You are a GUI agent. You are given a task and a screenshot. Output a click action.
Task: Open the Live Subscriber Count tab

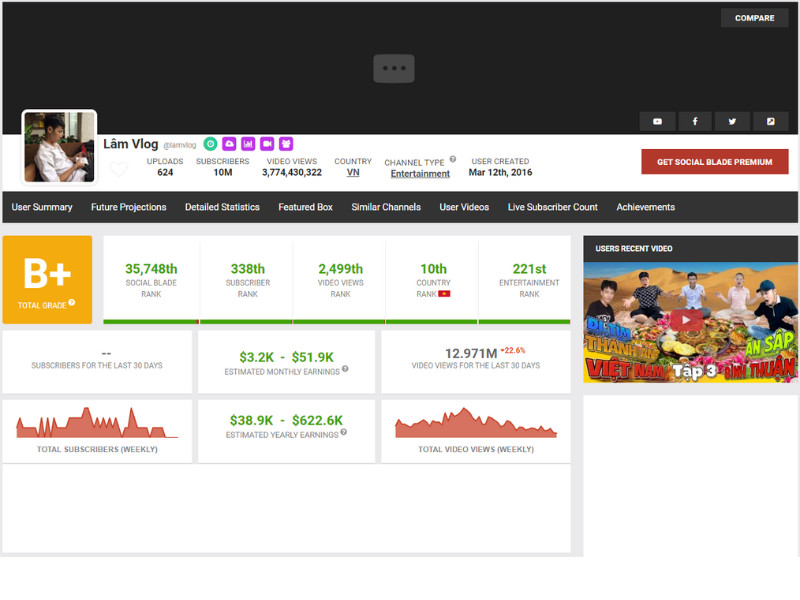coord(553,207)
